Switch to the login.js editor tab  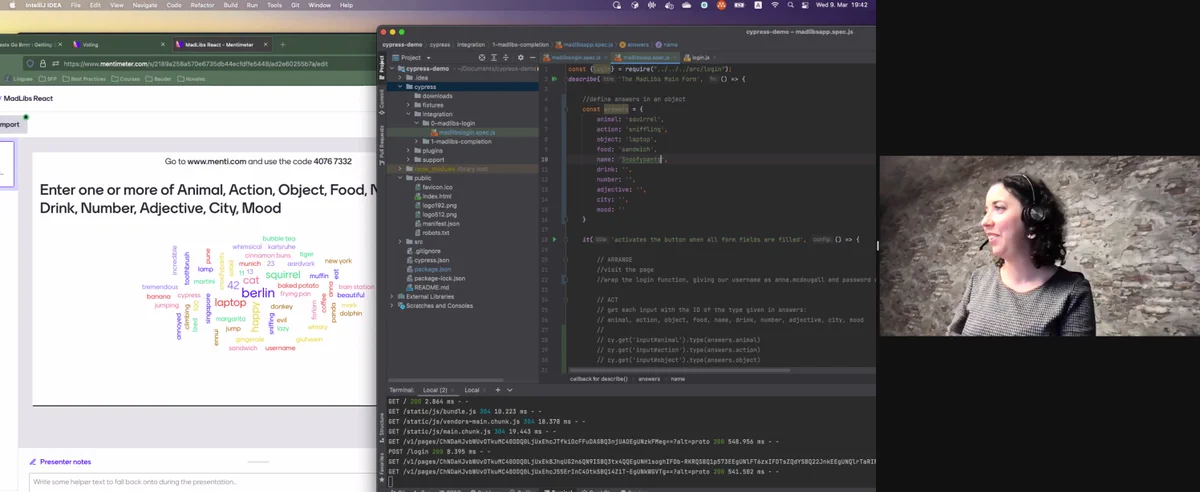(x=696, y=58)
